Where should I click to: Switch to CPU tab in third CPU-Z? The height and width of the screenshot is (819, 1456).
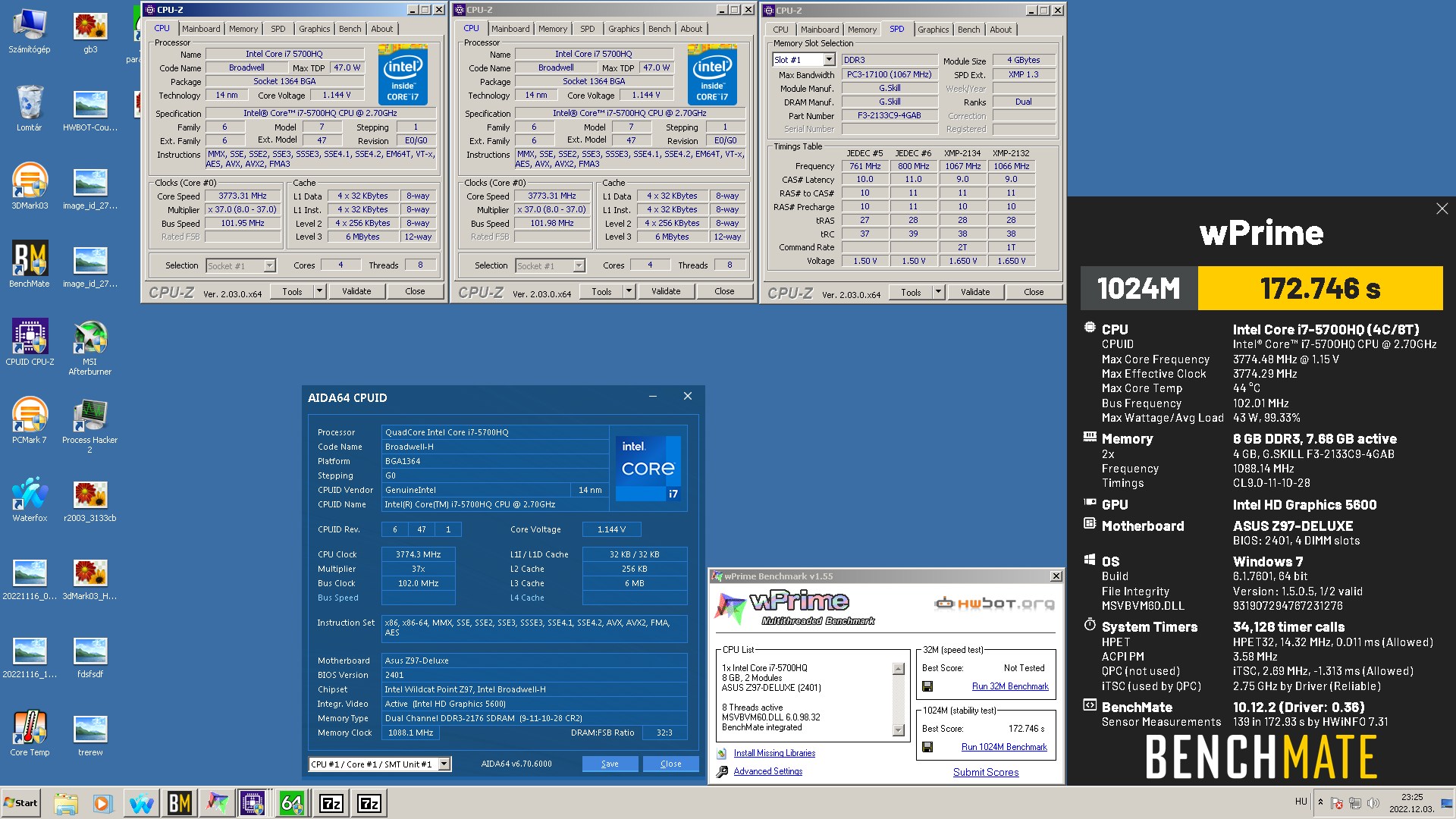780,30
